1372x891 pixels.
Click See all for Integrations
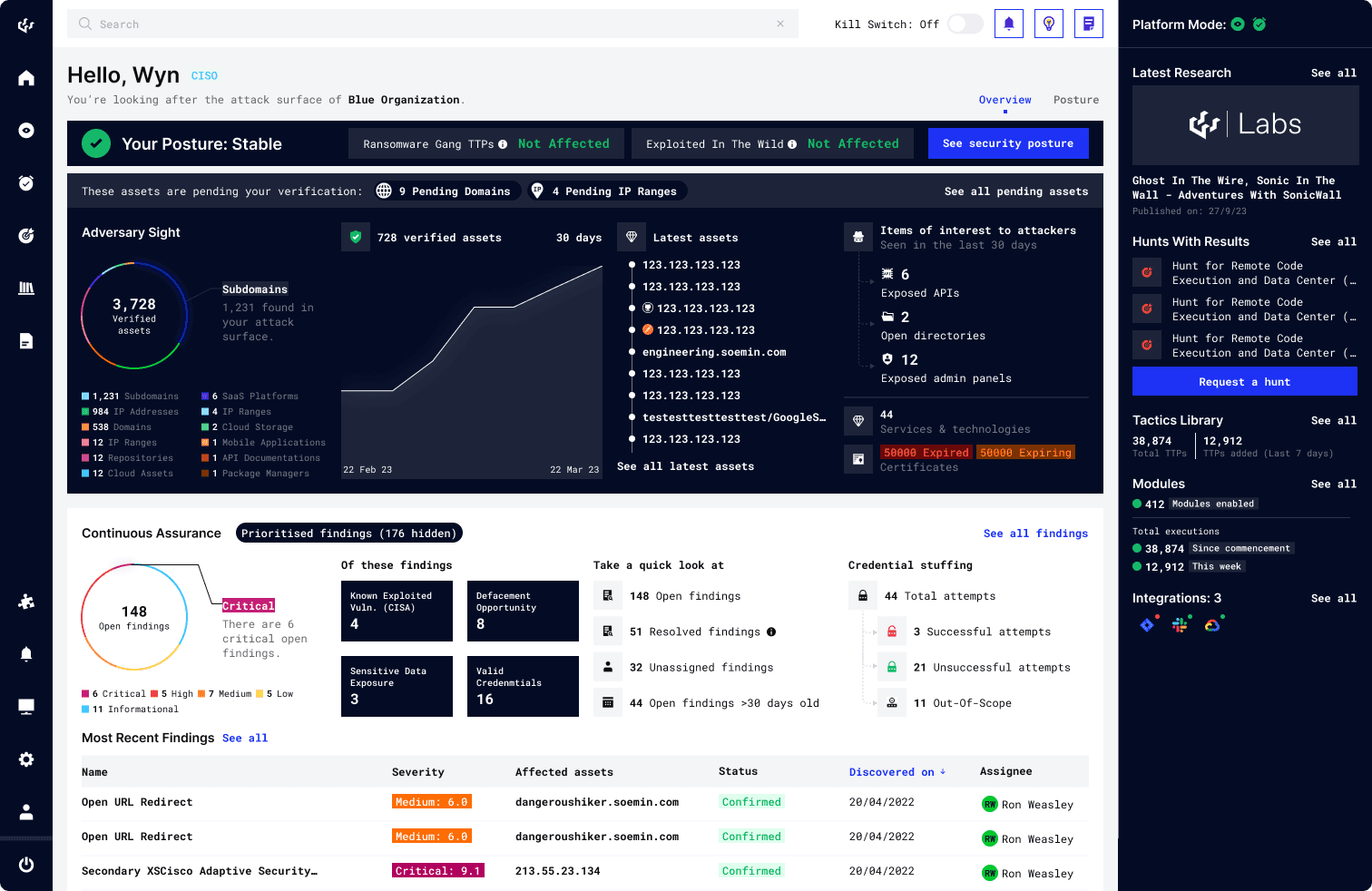tap(1334, 599)
